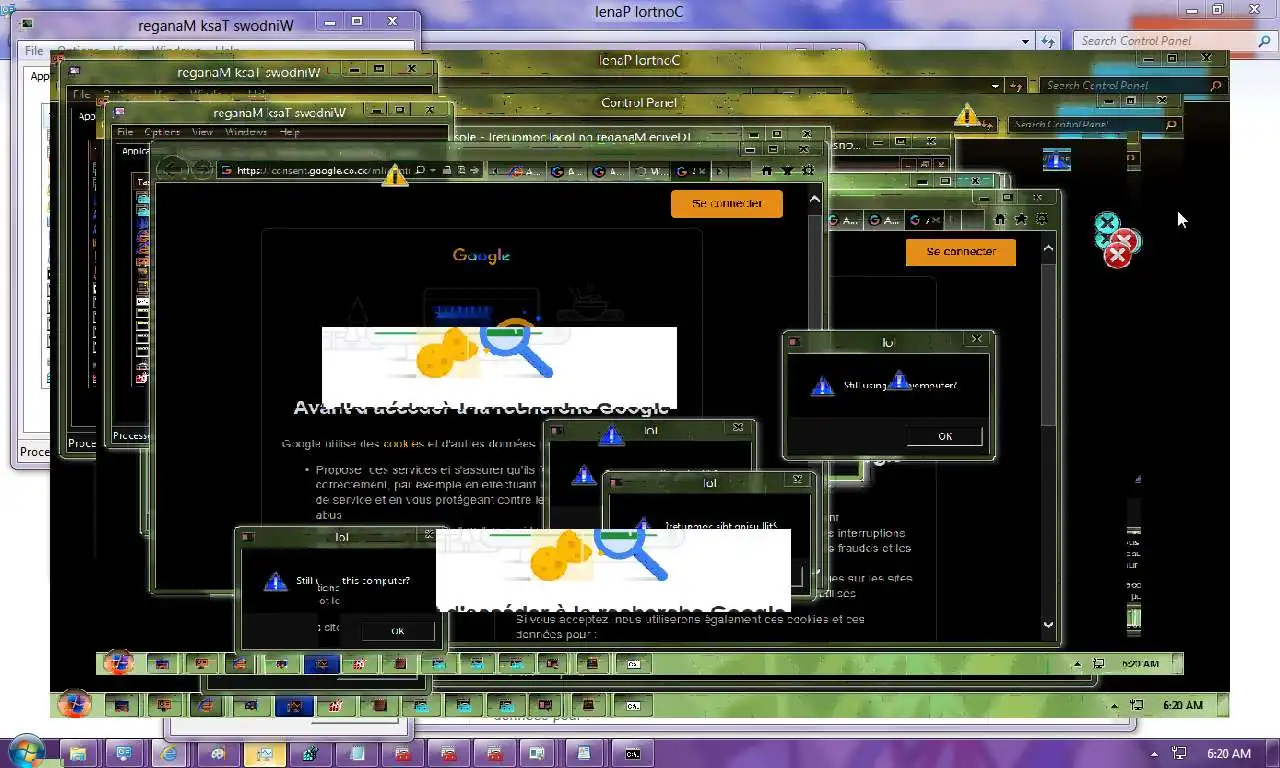This screenshot has width=1280, height=768.
Task: Open the Paint palette icon on bottom taskbar
Action: tap(217, 753)
